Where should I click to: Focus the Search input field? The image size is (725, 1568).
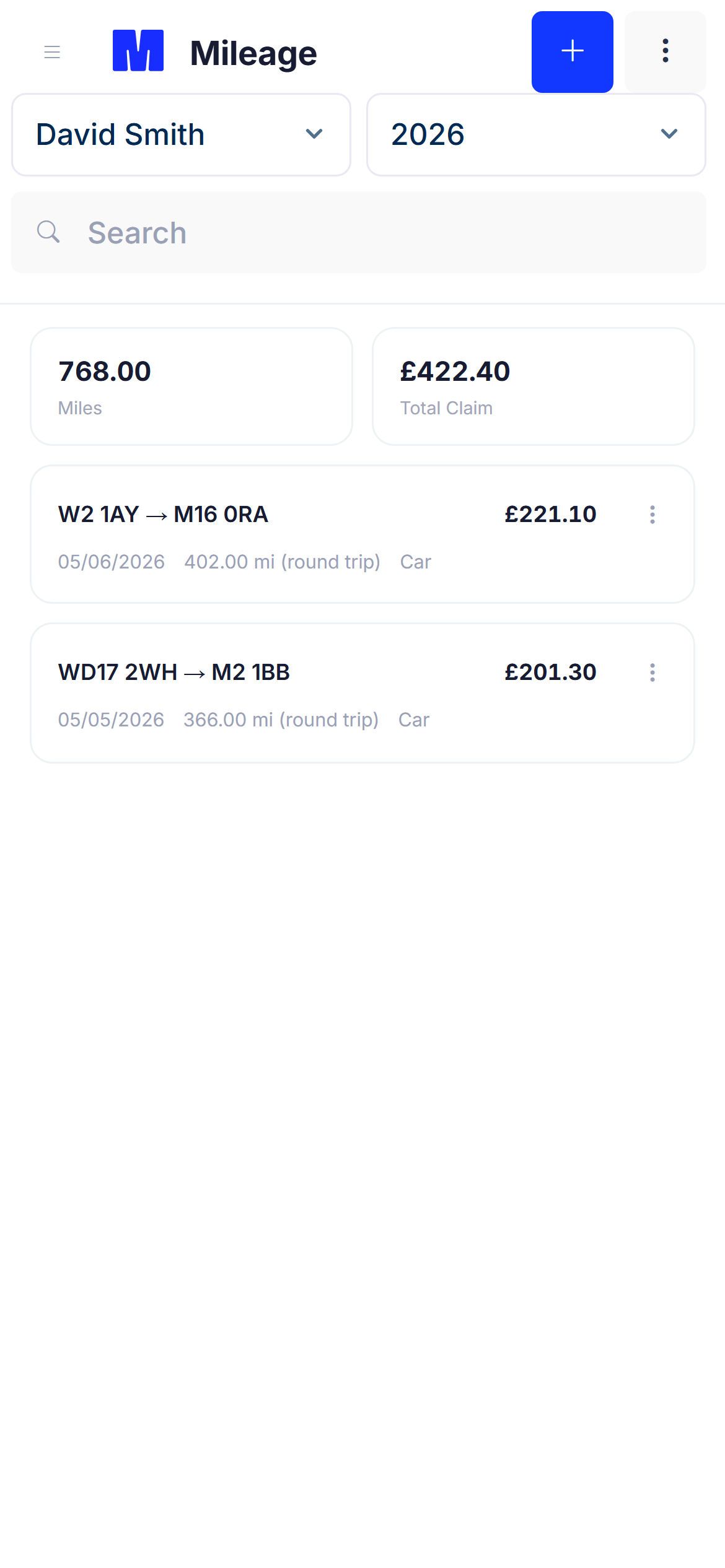[359, 232]
